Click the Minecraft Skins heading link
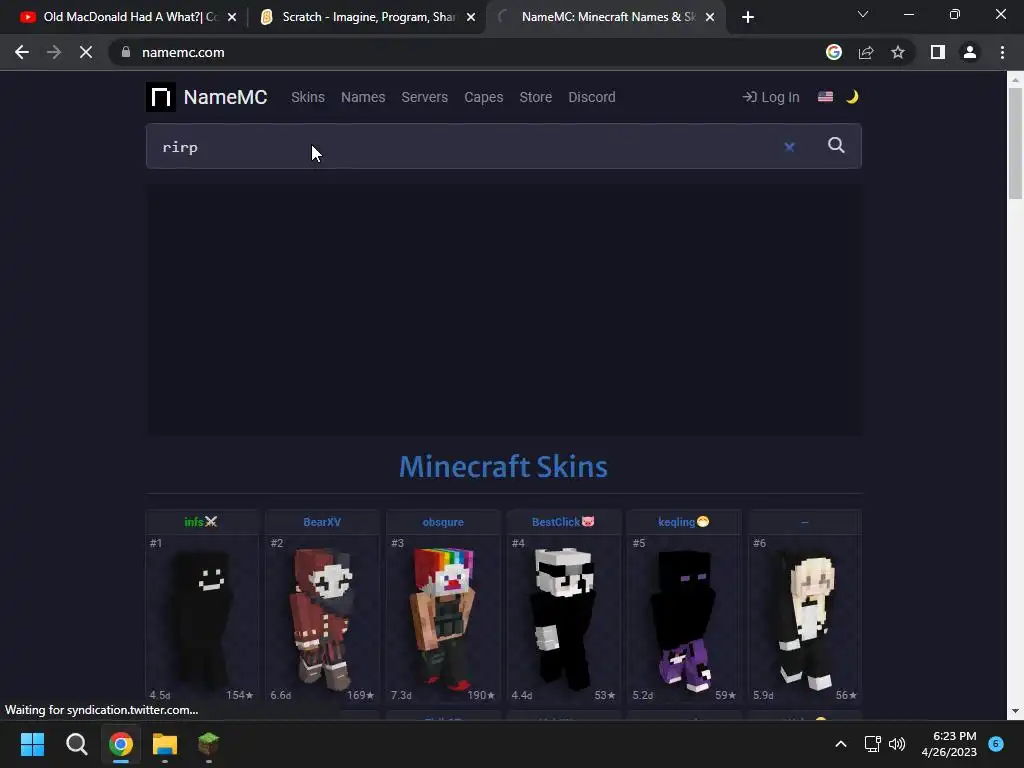The height and width of the screenshot is (768, 1024). point(504,466)
